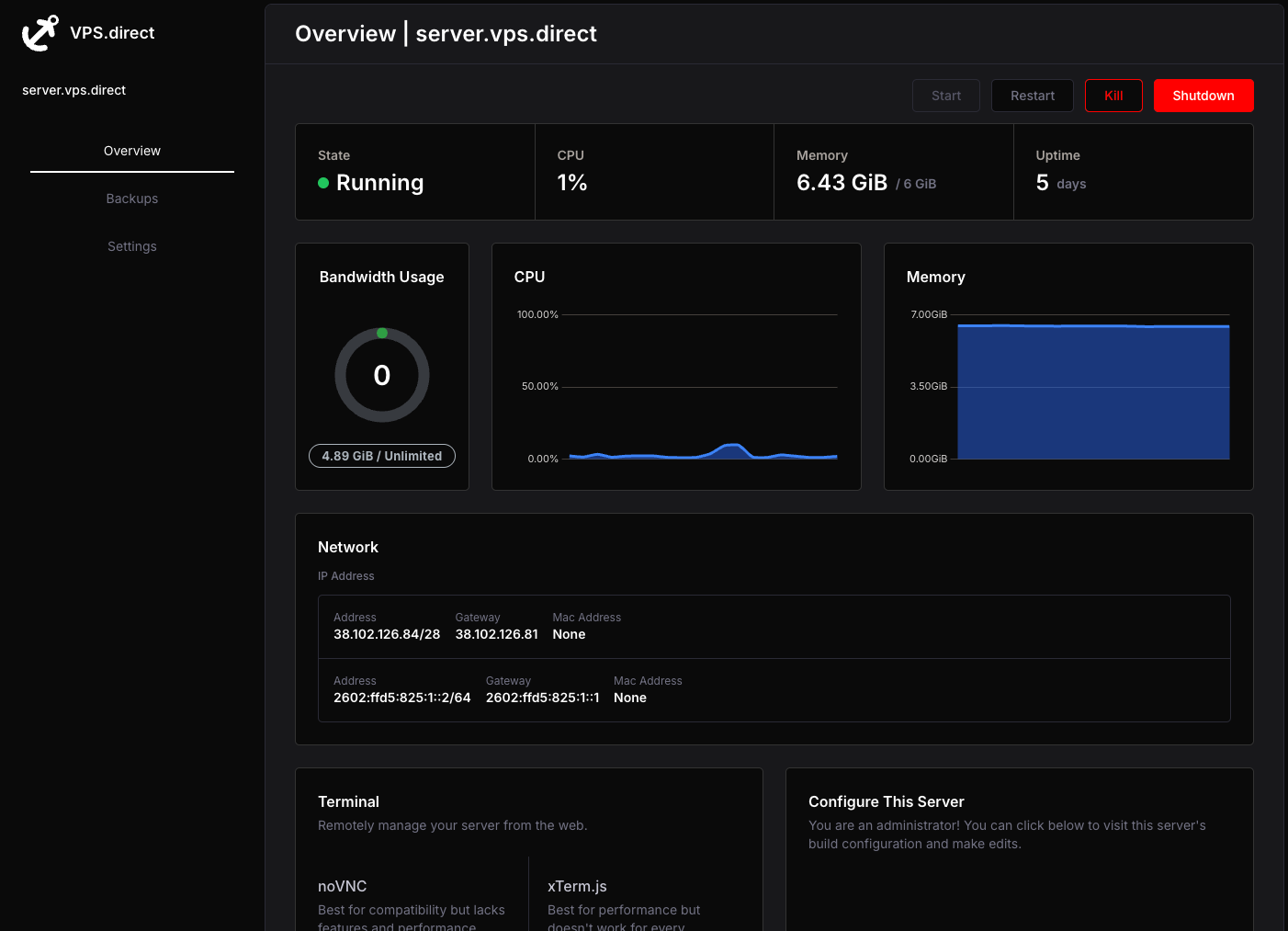Click the Overview | server.vps.direct page title

pos(446,34)
